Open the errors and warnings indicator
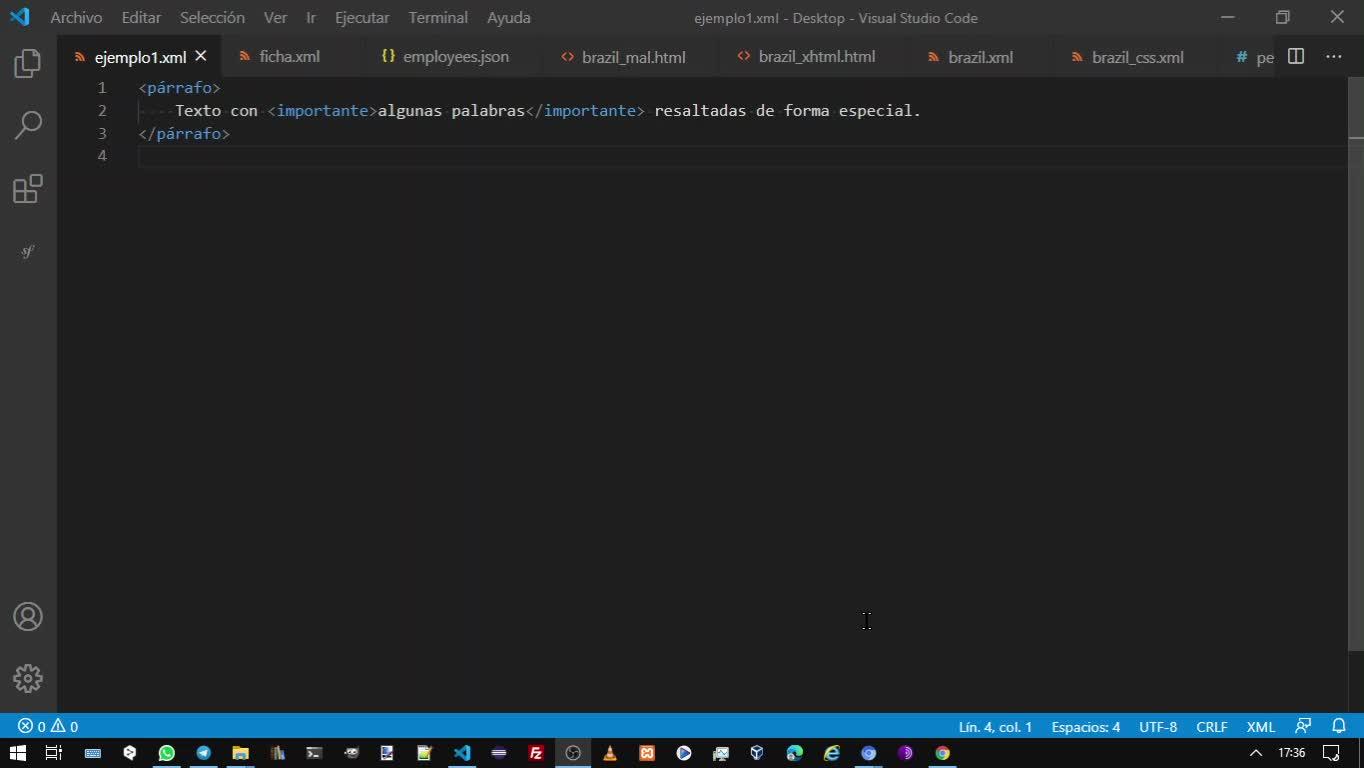 pyautogui.click(x=48, y=727)
